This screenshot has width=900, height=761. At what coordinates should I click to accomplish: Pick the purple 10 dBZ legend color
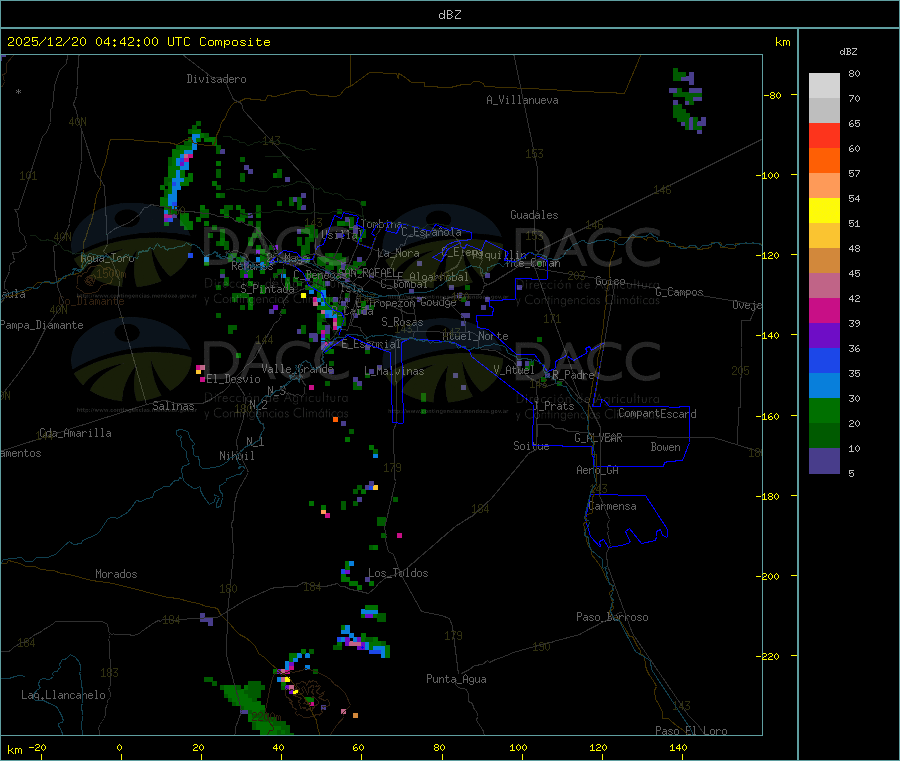point(824,461)
